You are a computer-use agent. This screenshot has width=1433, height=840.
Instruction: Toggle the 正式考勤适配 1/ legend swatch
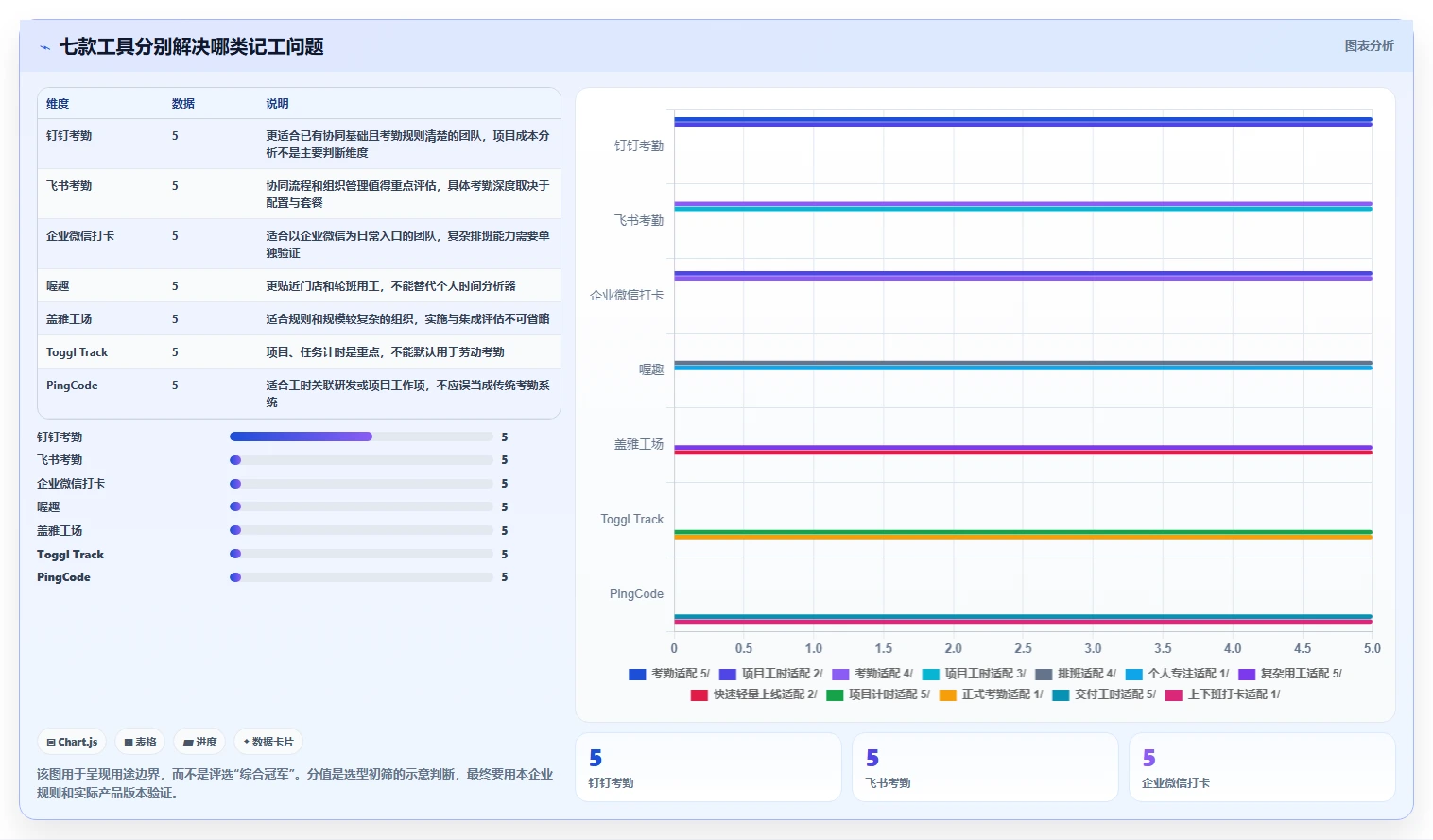pyautogui.click(x=948, y=695)
